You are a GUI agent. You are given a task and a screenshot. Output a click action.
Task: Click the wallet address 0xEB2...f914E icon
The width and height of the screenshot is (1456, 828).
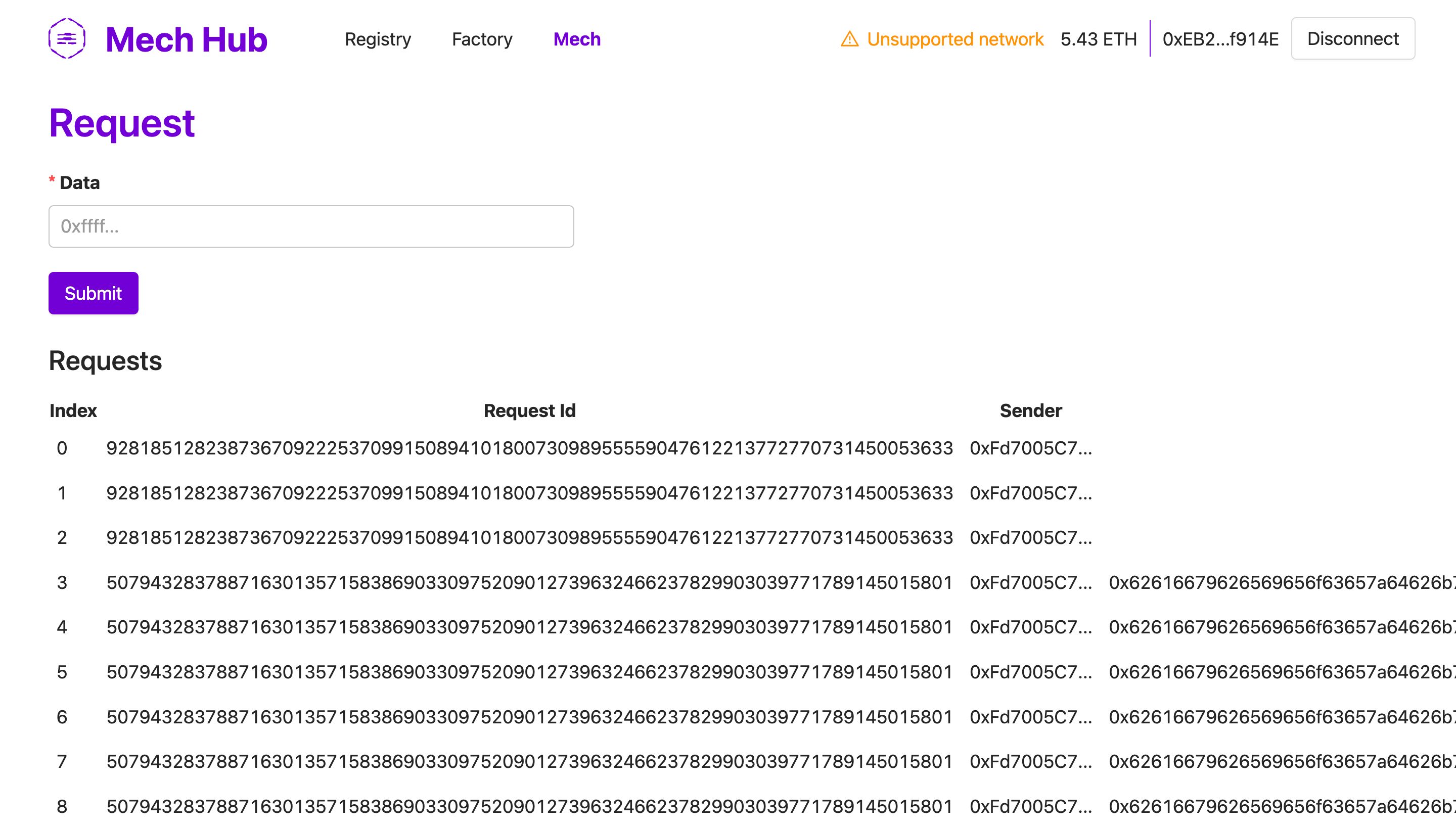(1220, 39)
